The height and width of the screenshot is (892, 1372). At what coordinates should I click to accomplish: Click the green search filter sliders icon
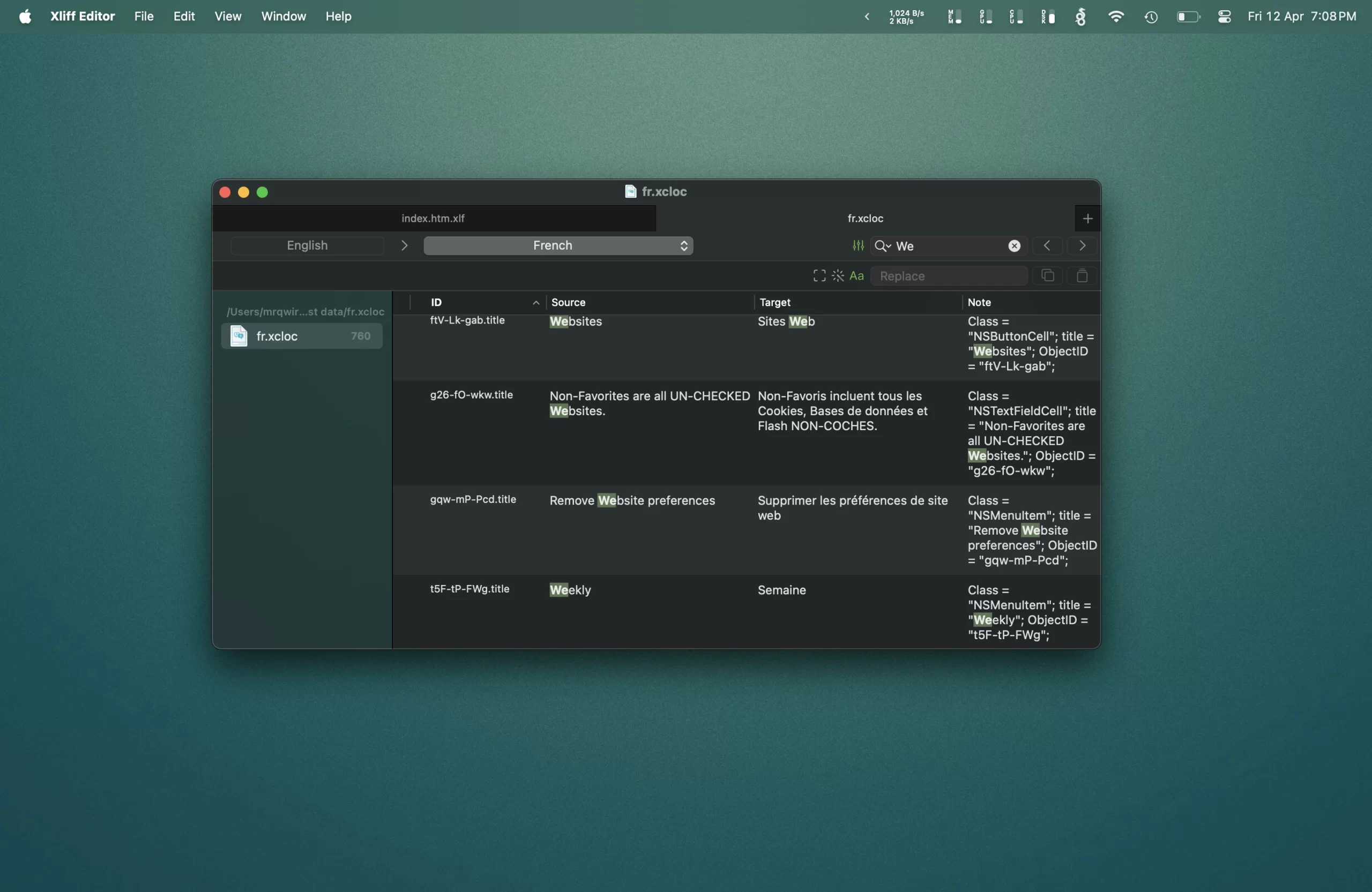[858, 246]
